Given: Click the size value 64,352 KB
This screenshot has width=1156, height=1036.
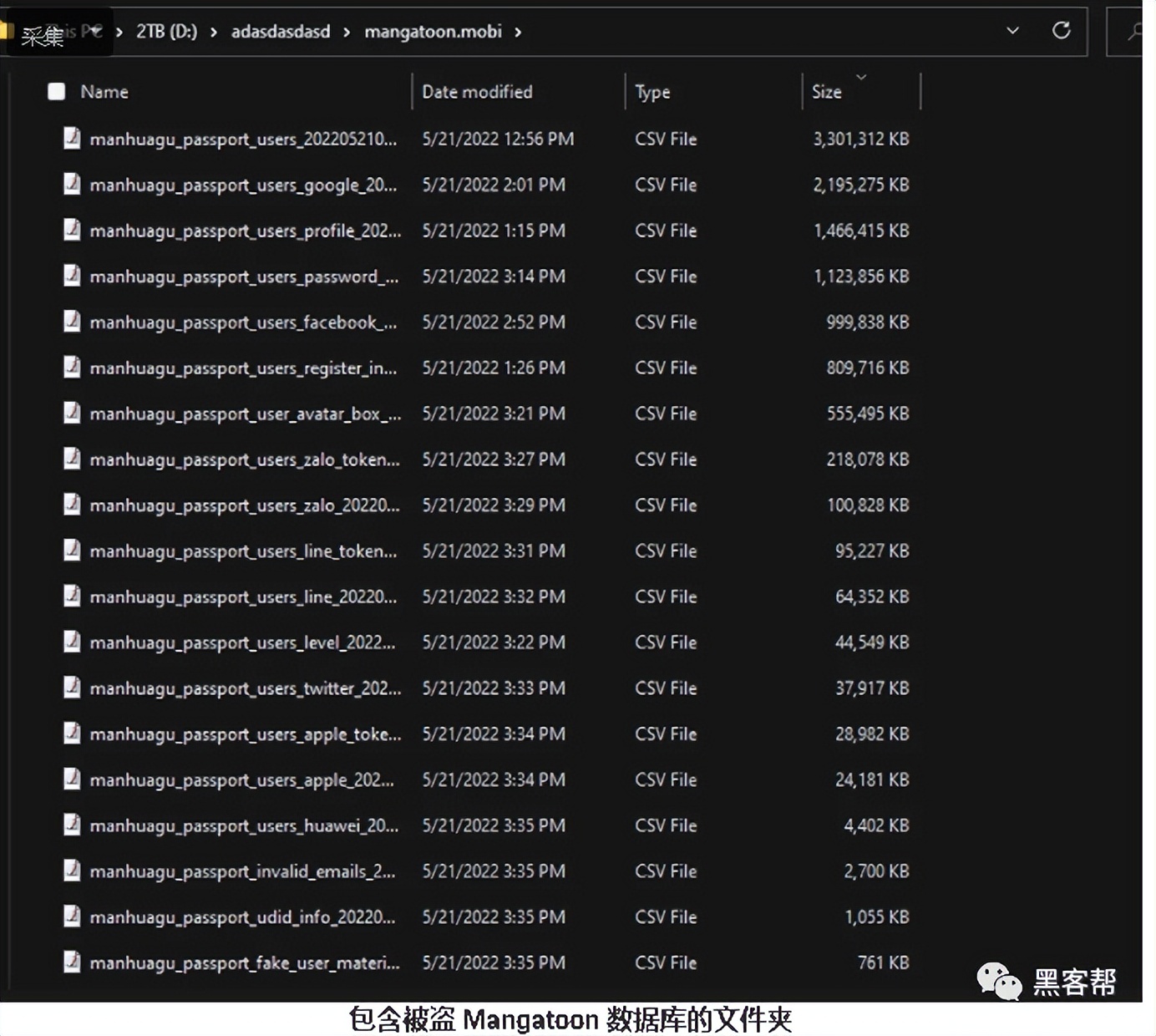Looking at the screenshot, I should tap(872, 597).
